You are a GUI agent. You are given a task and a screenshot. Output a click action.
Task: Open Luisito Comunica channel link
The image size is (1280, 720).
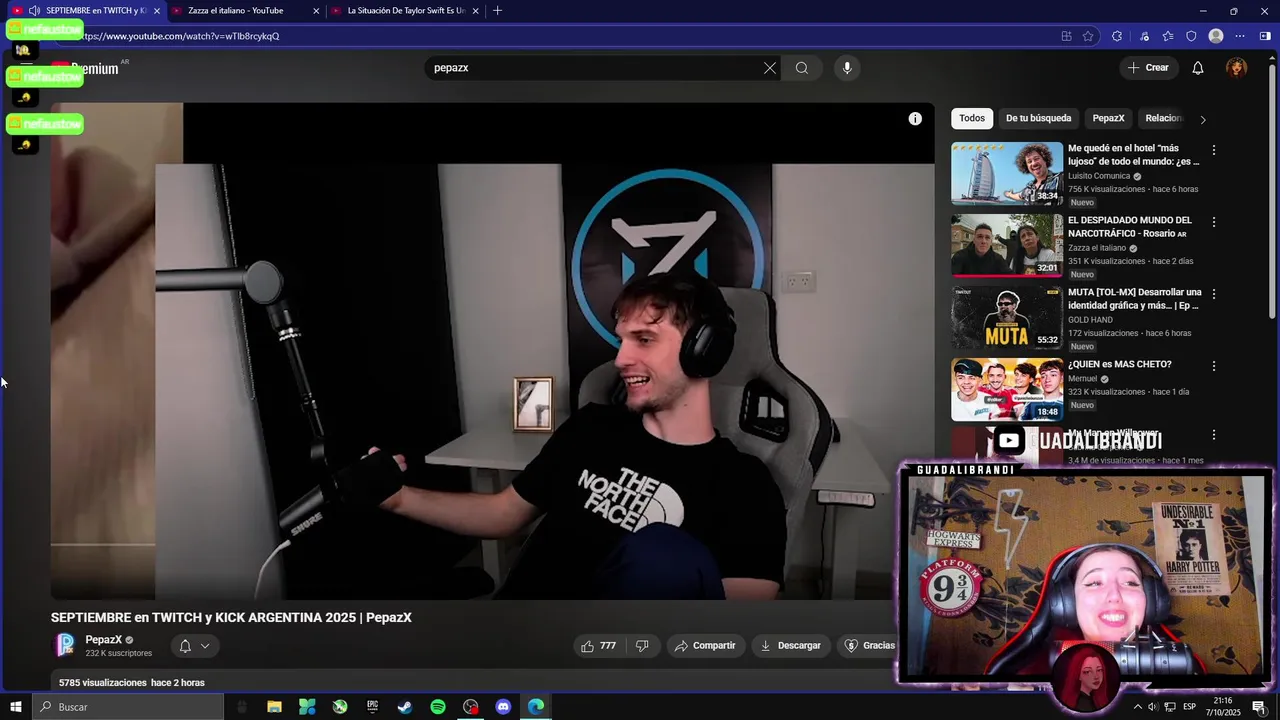tap(1099, 176)
